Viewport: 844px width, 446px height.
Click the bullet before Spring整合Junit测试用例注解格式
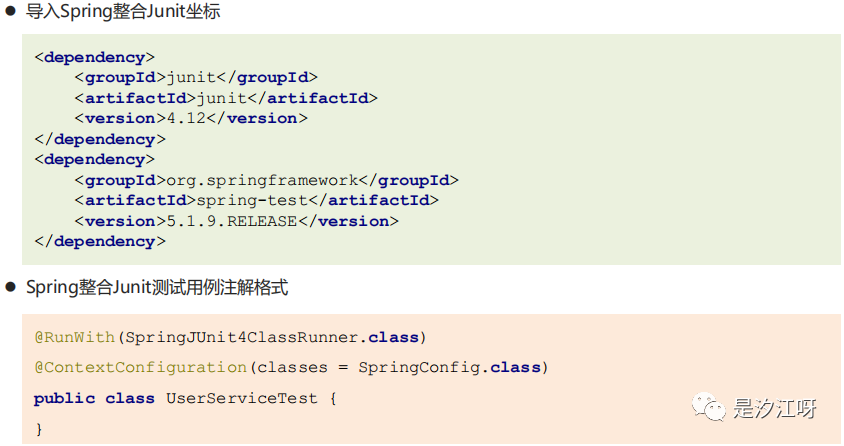[10, 287]
